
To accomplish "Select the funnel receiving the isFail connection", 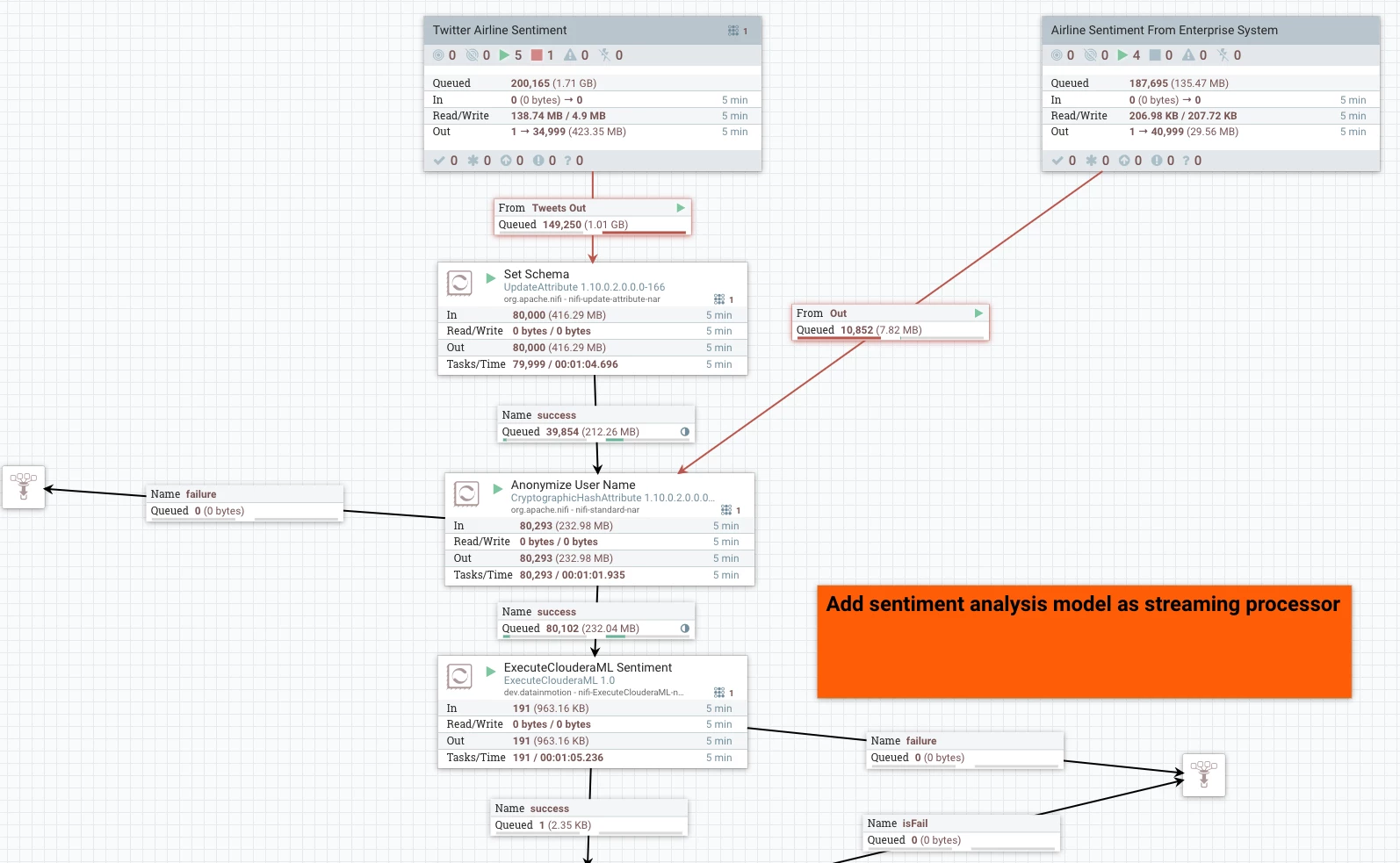I will [1204, 775].
